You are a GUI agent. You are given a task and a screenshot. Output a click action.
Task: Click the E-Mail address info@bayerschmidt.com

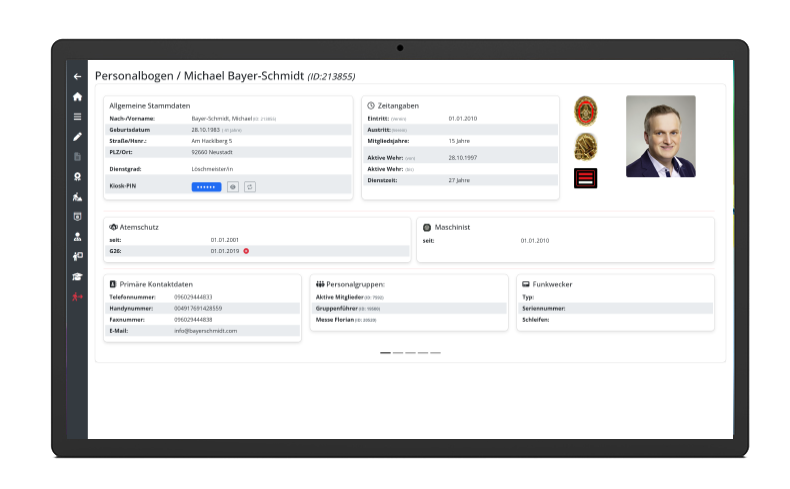(205, 330)
